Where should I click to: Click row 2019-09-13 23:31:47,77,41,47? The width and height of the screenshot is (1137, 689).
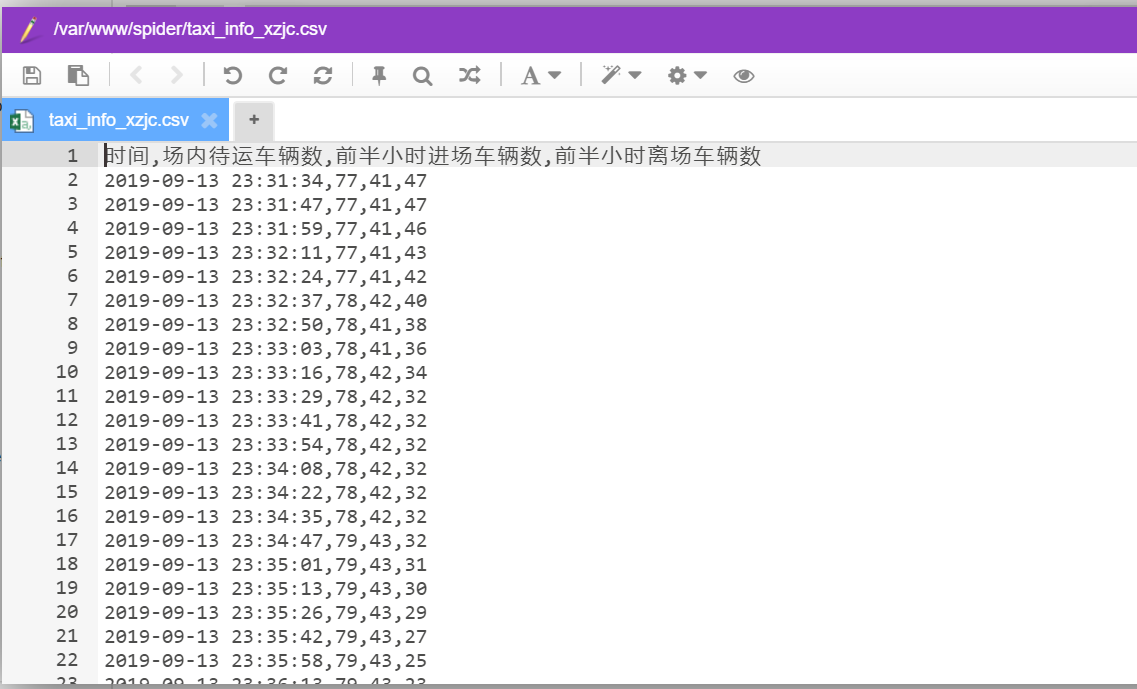pos(265,204)
